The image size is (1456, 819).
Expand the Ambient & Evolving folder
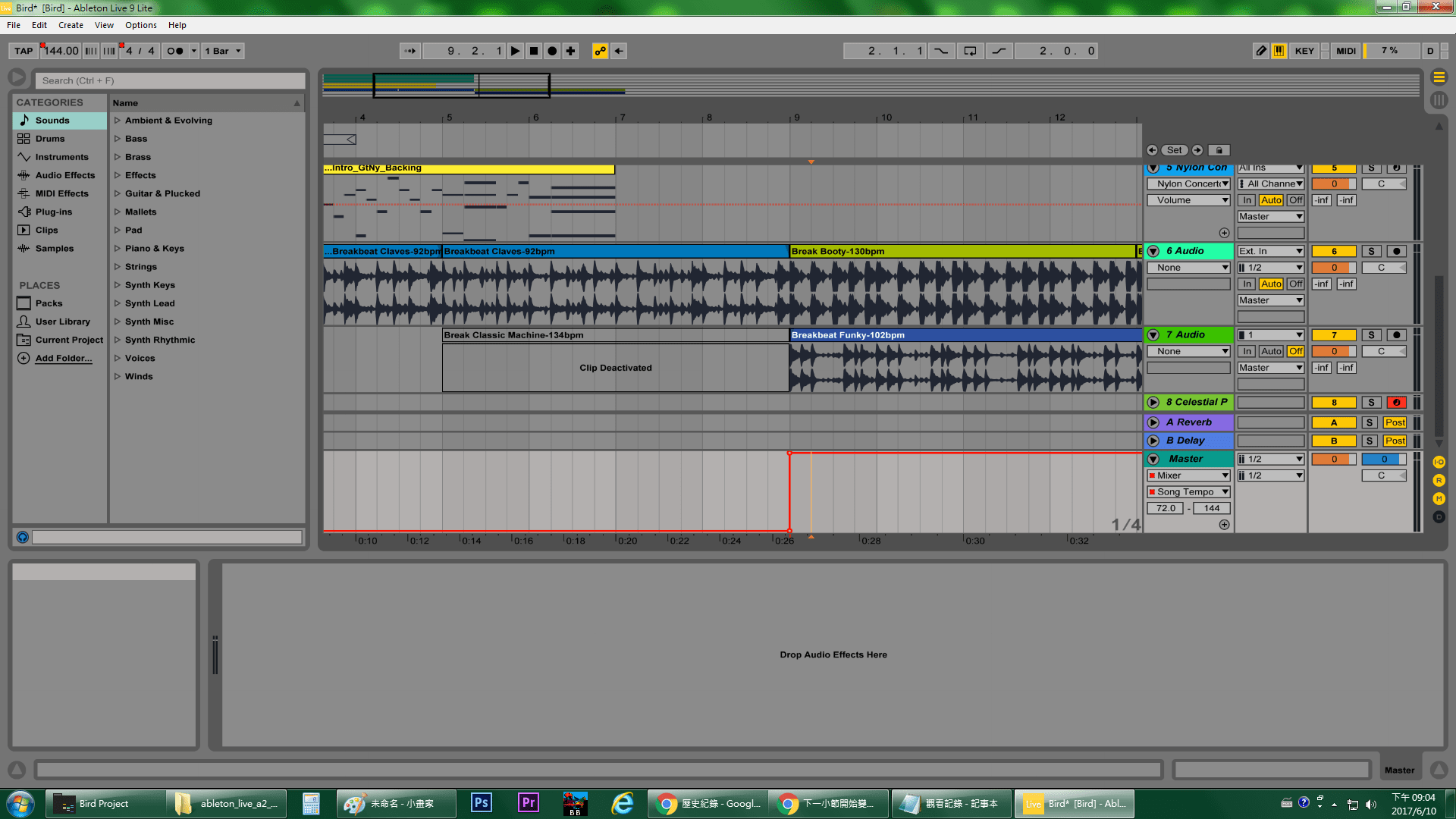click(118, 121)
